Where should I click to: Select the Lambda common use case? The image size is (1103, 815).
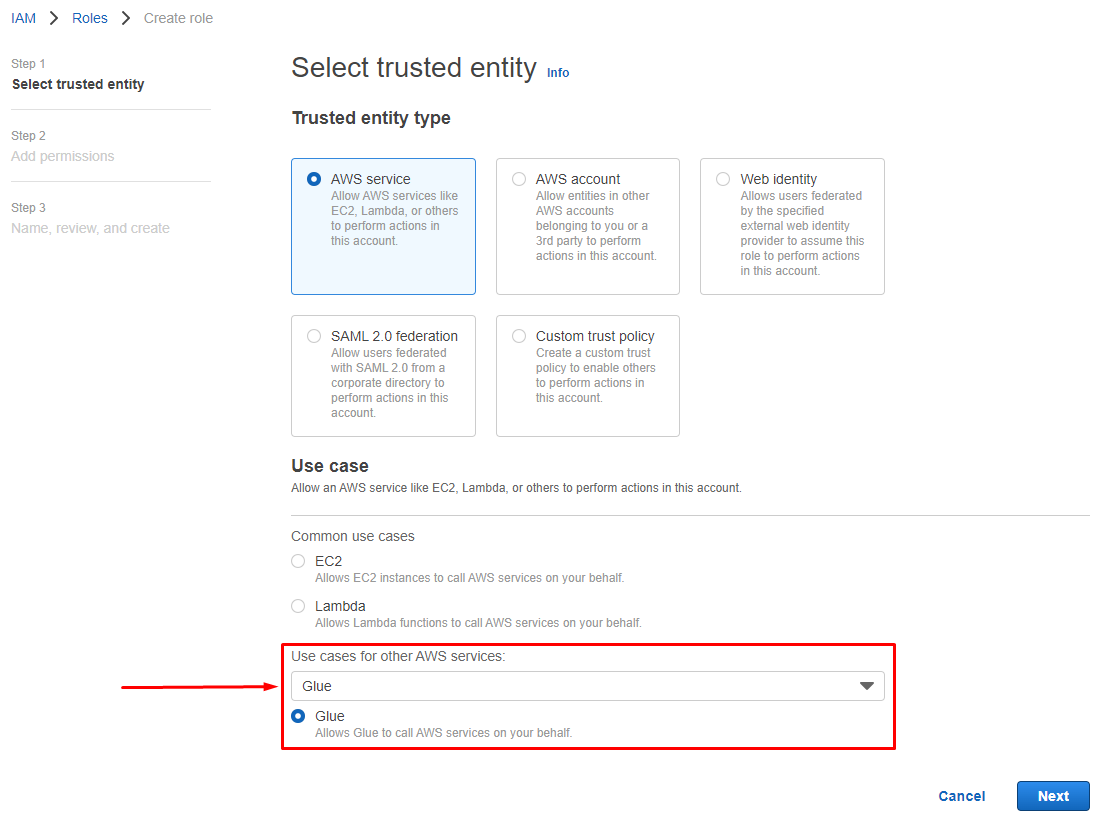click(298, 606)
